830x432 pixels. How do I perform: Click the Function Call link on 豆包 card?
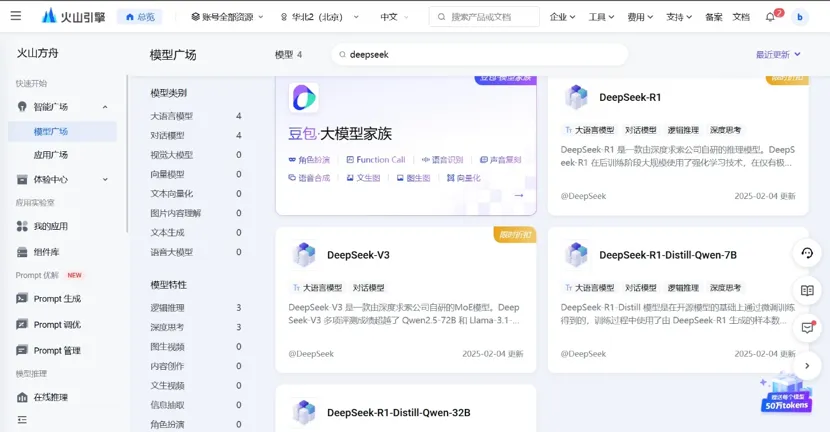(376, 159)
